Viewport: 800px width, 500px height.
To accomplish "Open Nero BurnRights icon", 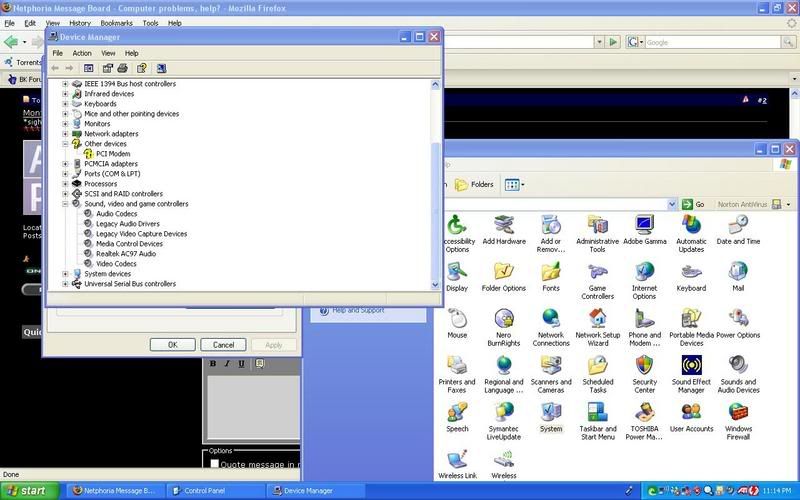I will [504, 328].
